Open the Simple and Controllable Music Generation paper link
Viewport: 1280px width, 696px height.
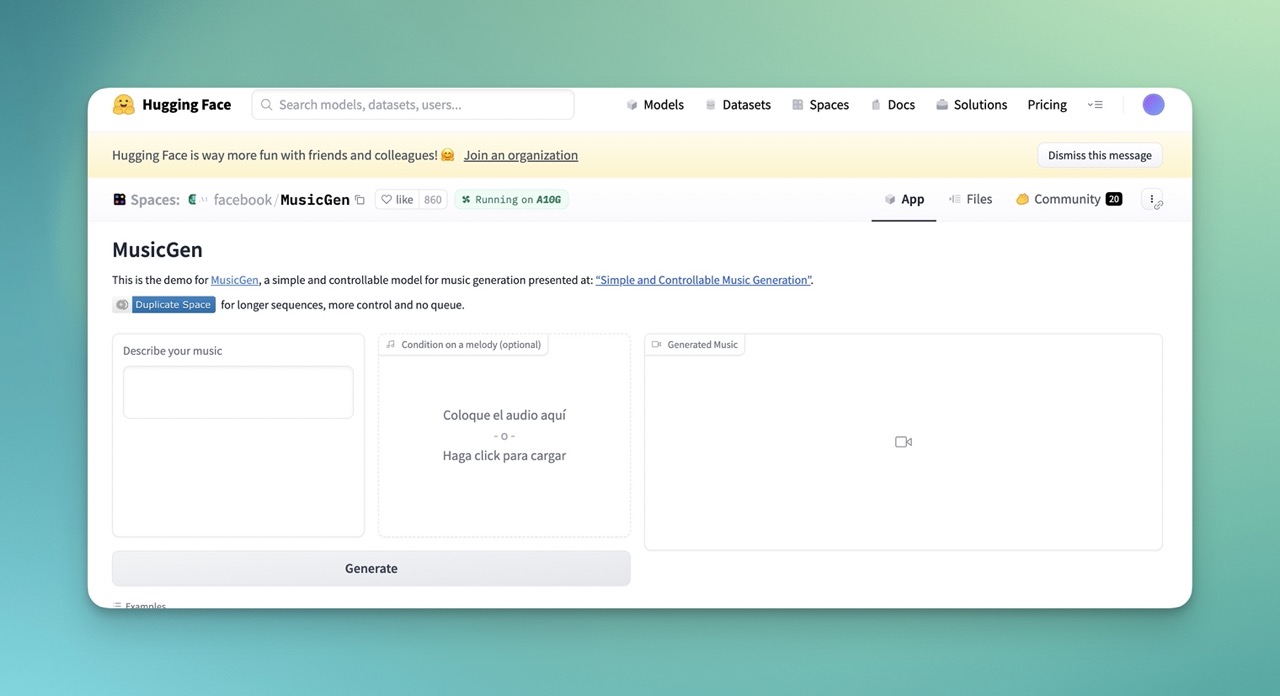[x=703, y=280]
